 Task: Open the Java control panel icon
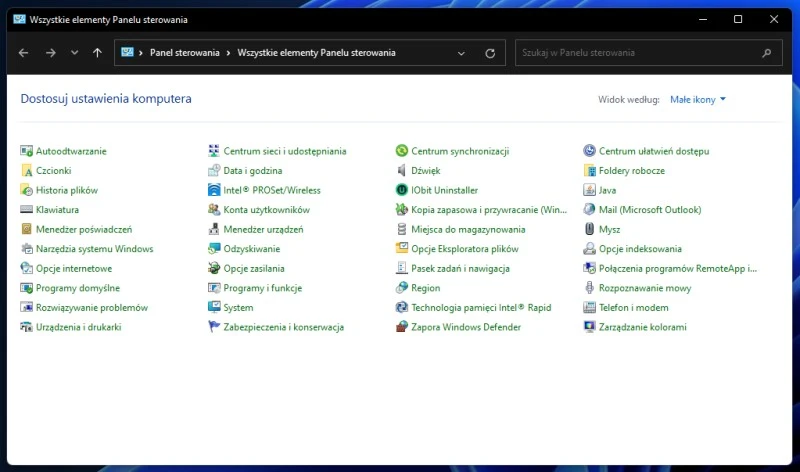tap(590, 190)
